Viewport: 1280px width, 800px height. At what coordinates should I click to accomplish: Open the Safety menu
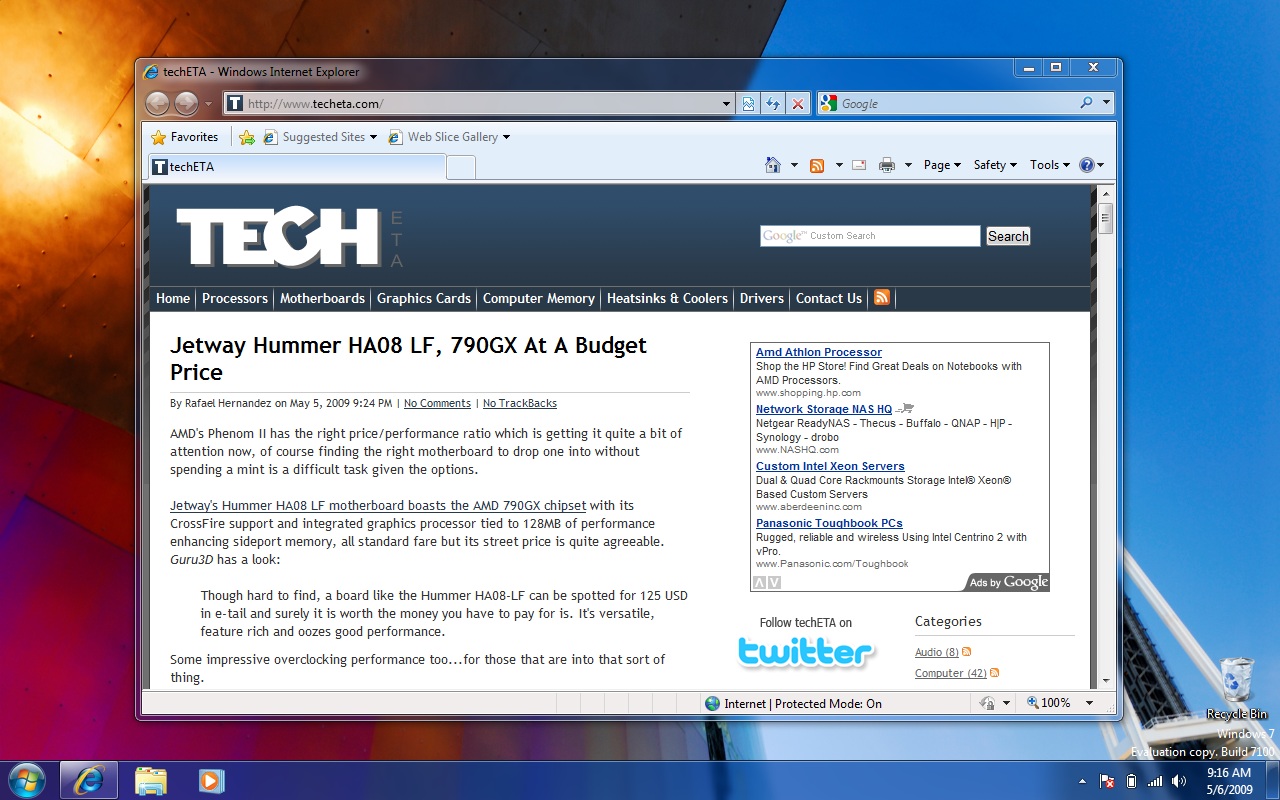coord(995,165)
